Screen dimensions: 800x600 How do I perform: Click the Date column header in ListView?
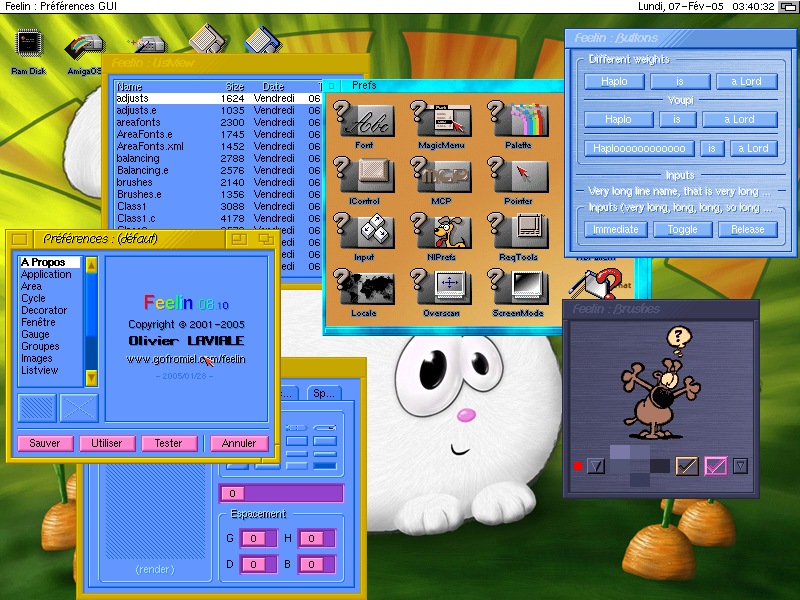tap(273, 87)
